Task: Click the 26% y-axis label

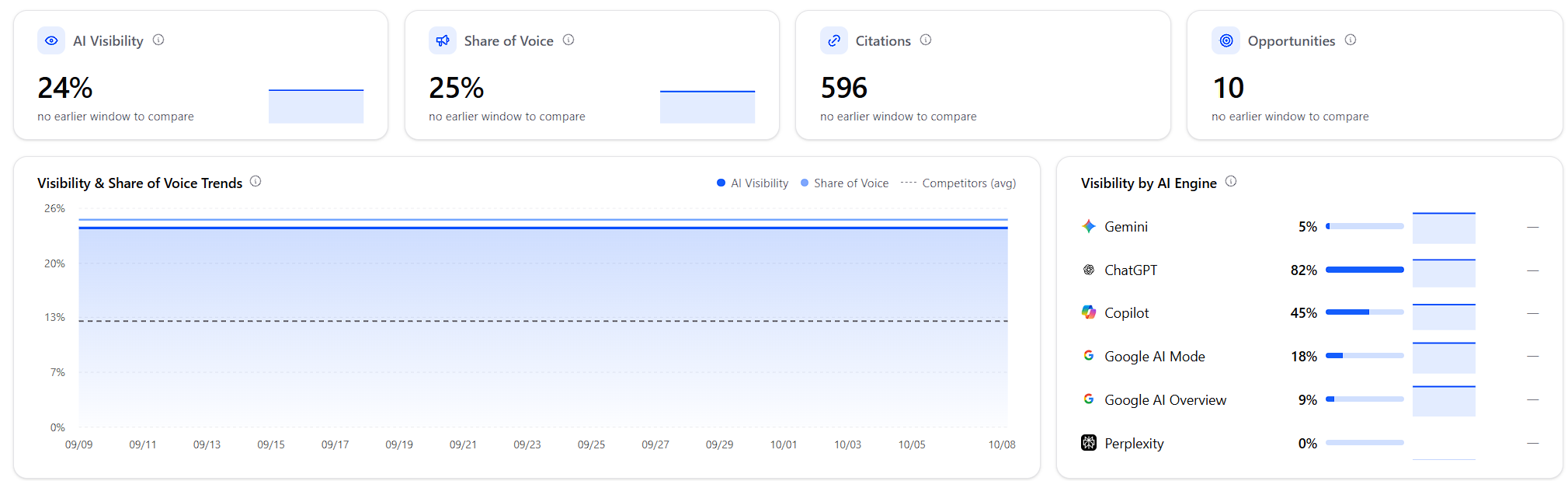Action: 54,208
